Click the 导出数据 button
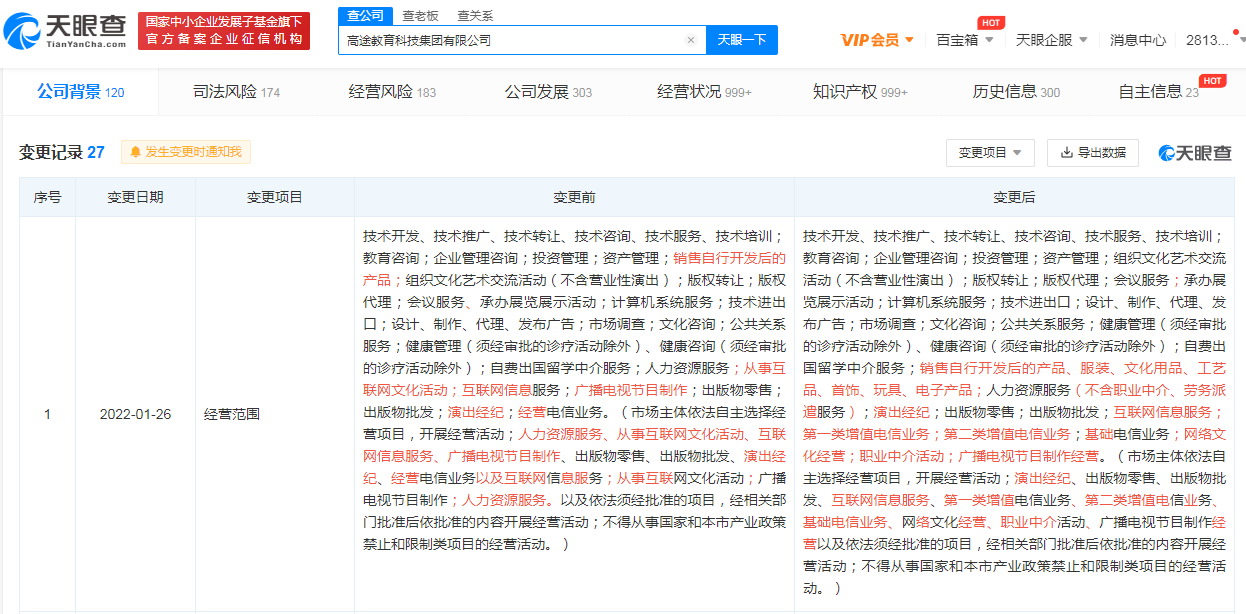Viewport: 1246px width, 614px height. point(1092,153)
